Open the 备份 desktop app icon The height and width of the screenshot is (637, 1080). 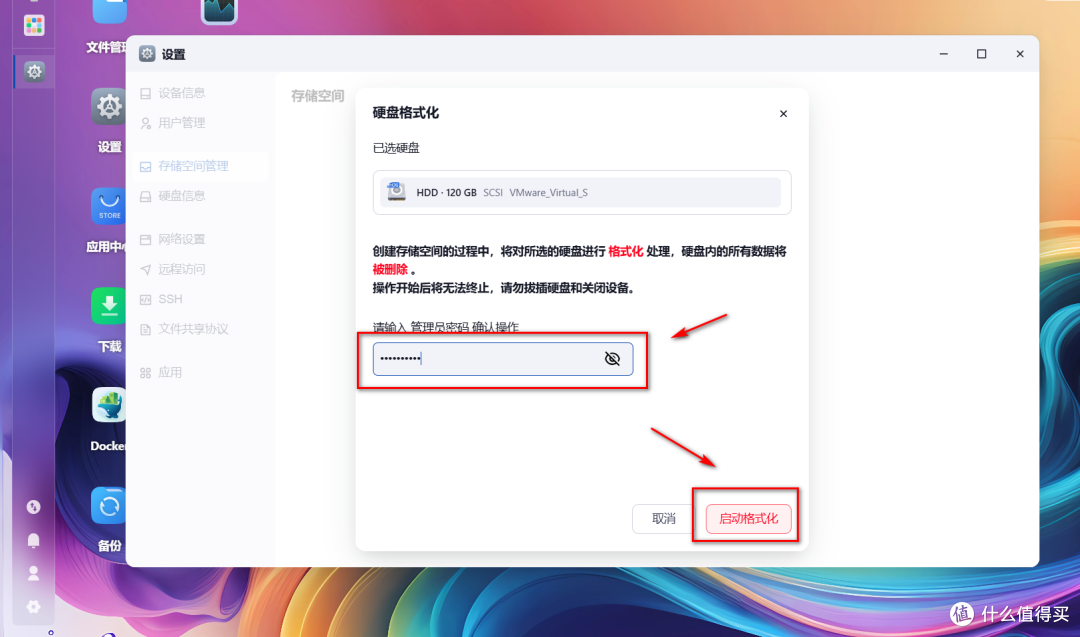109,505
